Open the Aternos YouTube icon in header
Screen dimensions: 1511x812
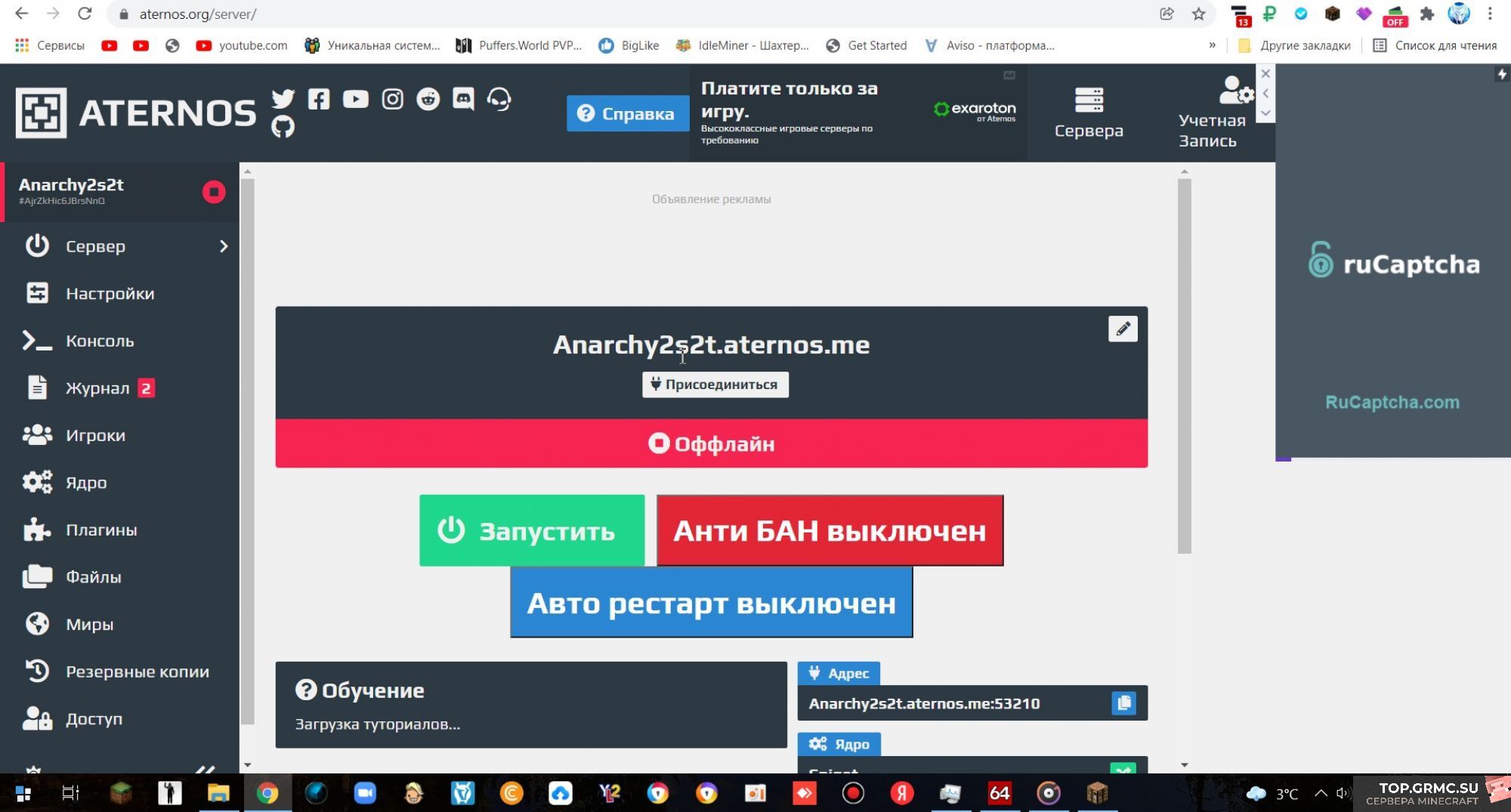[x=355, y=99]
